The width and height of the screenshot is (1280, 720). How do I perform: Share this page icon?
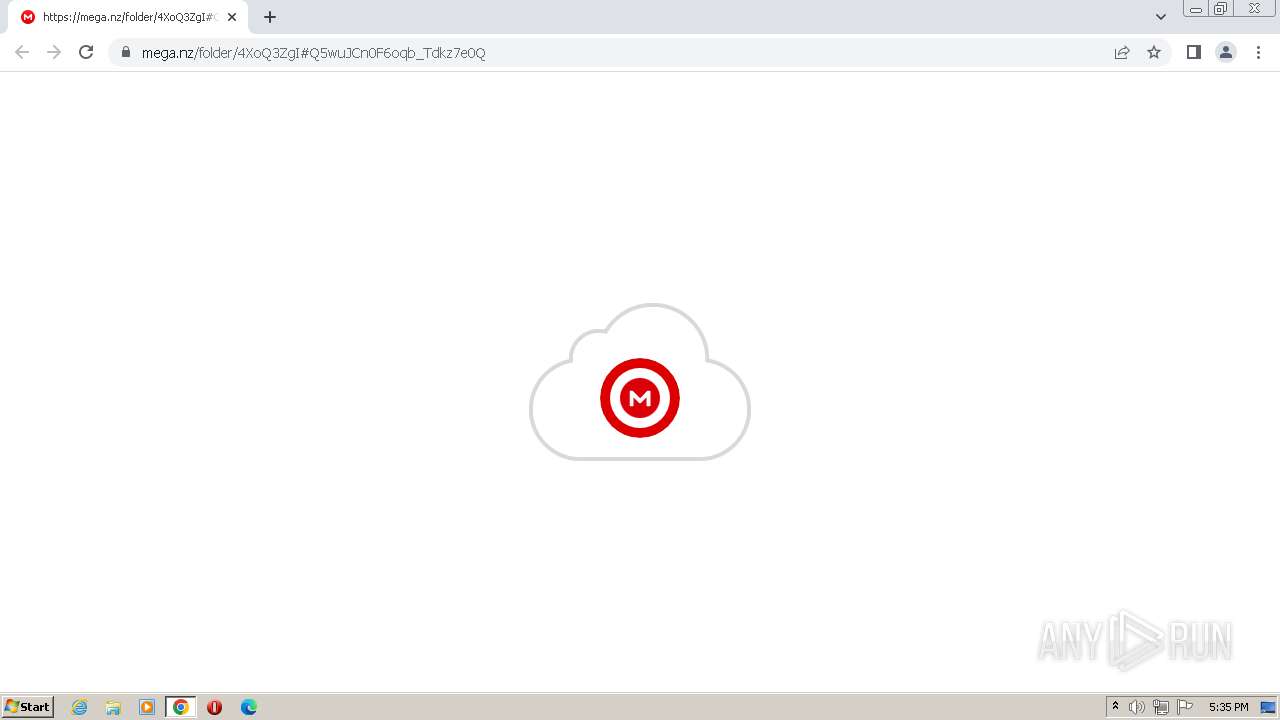pos(1122,52)
